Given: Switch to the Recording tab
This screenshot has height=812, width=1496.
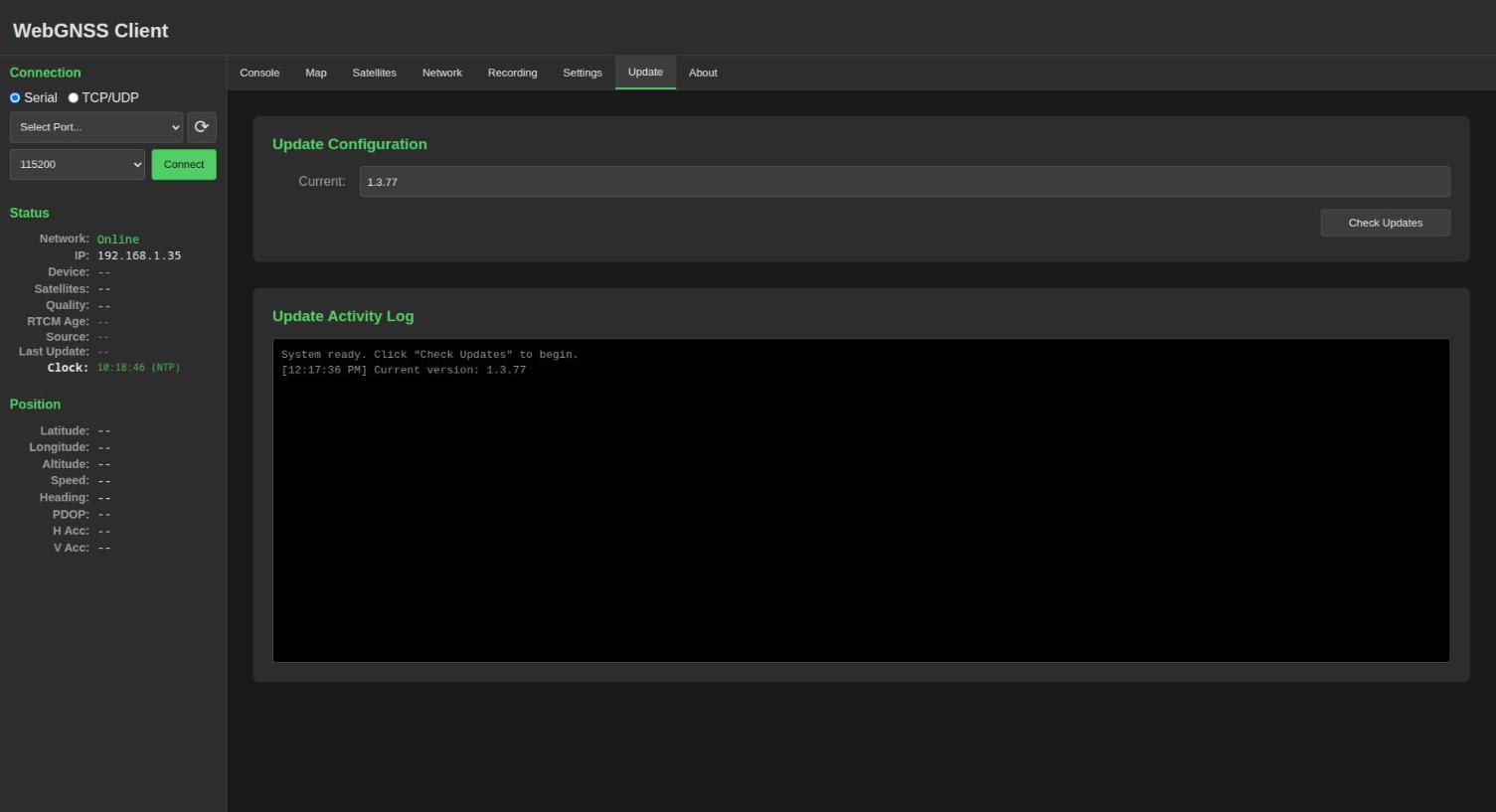Looking at the screenshot, I should tap(512, 73).
